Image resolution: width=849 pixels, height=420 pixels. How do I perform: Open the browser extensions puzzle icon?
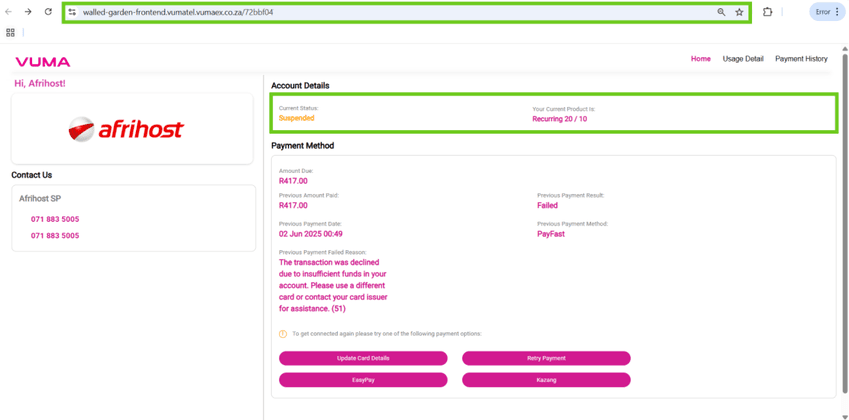[x=767, y=12]
